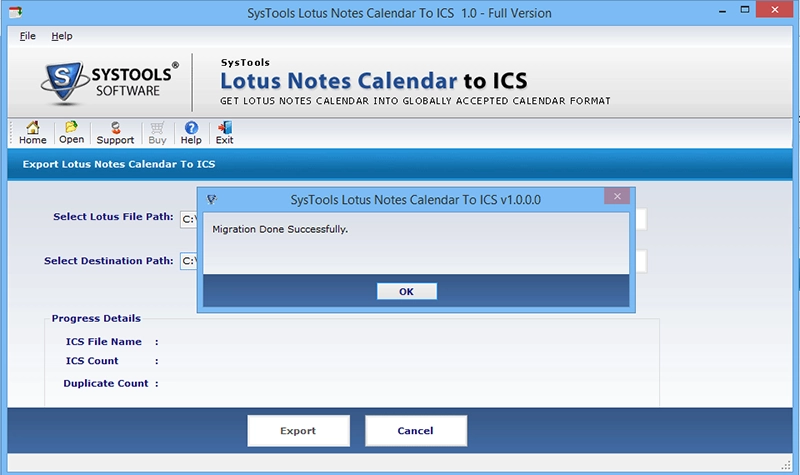Image resolution: width=800 pixels, height=475 pixels.
Task: Confirm the migration dialog with OK
Action: click(x=407, y=291)
